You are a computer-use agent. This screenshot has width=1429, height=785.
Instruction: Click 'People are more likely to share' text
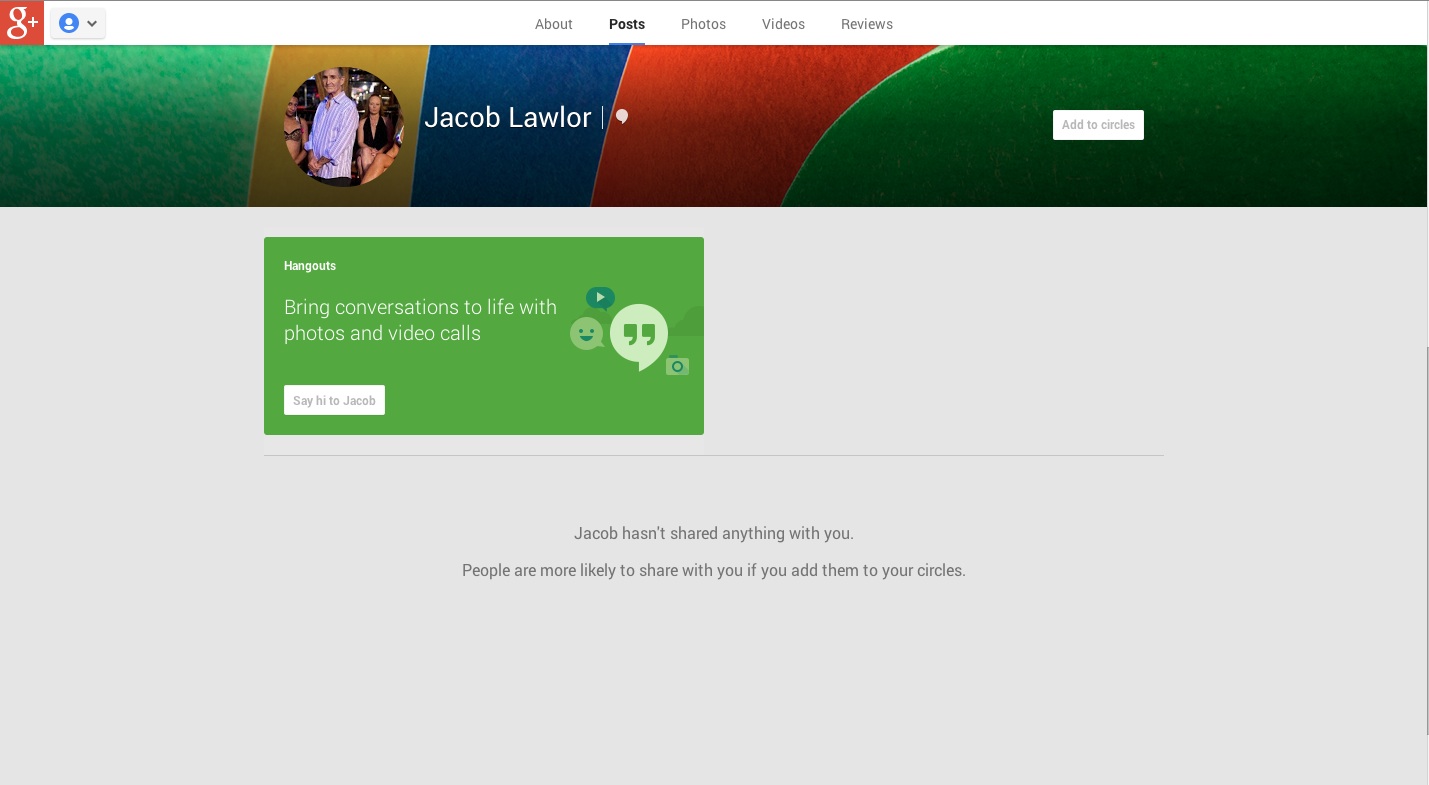pyautogui.click(x=714, y=570)
